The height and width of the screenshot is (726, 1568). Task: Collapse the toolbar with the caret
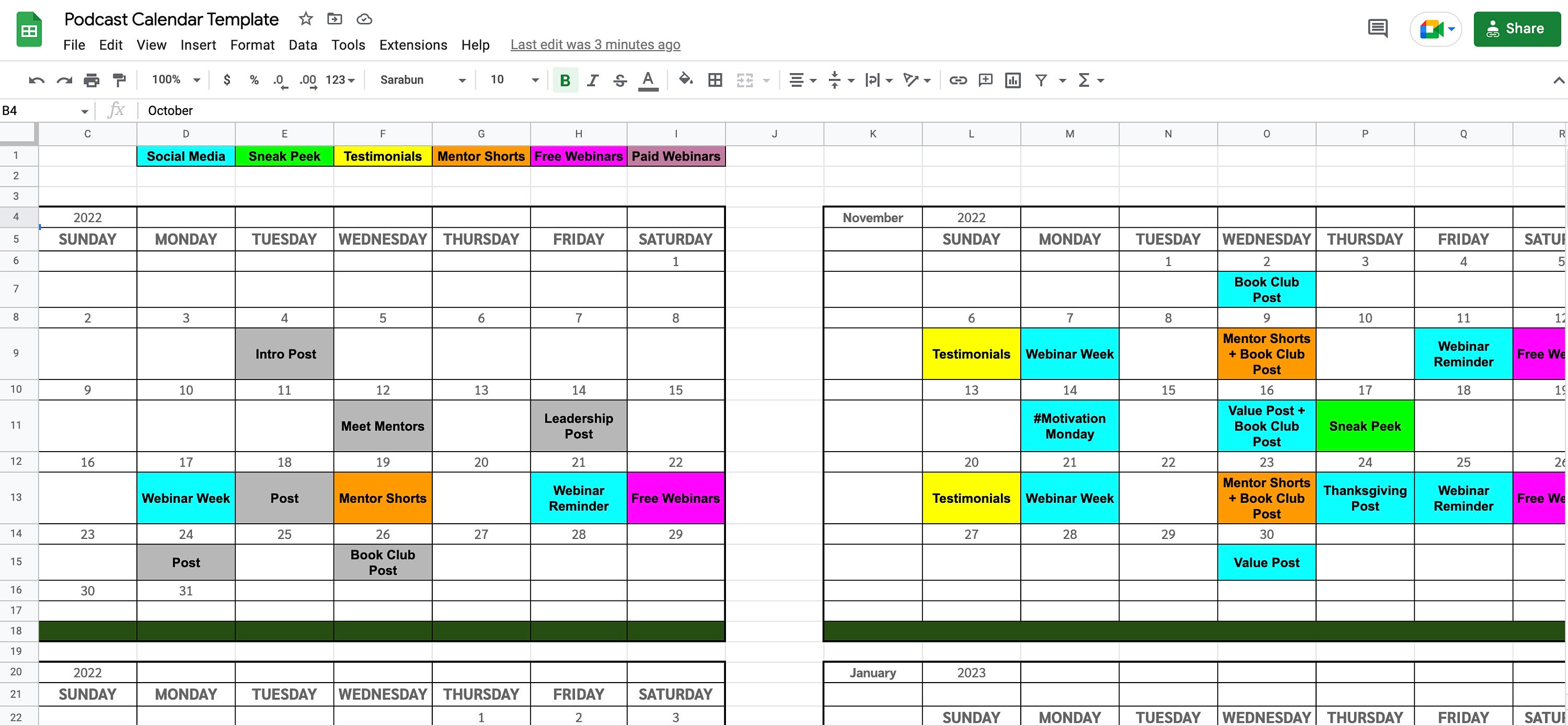point(1558,80)
